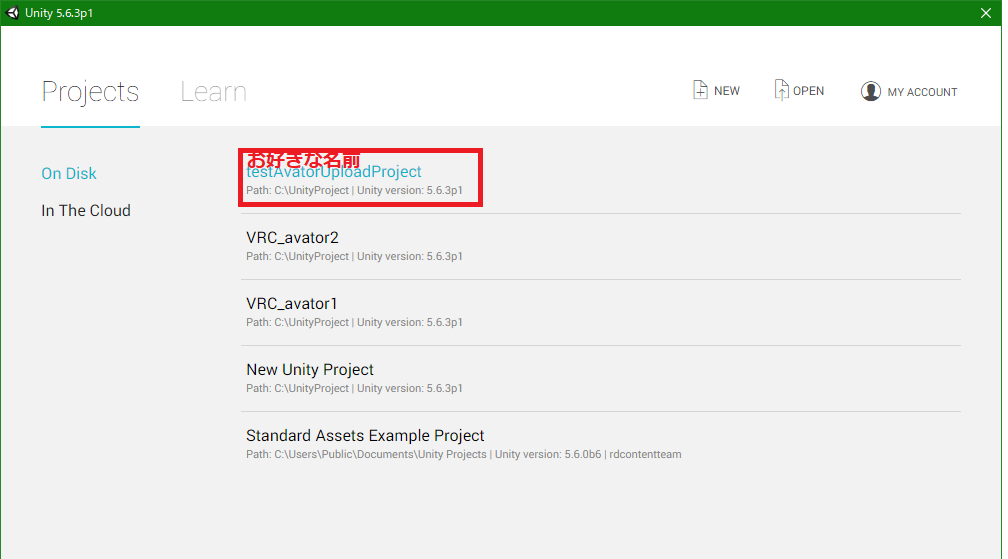Click path text under VRC_avator1
The height and width of the screenshot is (559, 1008).
coord(354,323)
